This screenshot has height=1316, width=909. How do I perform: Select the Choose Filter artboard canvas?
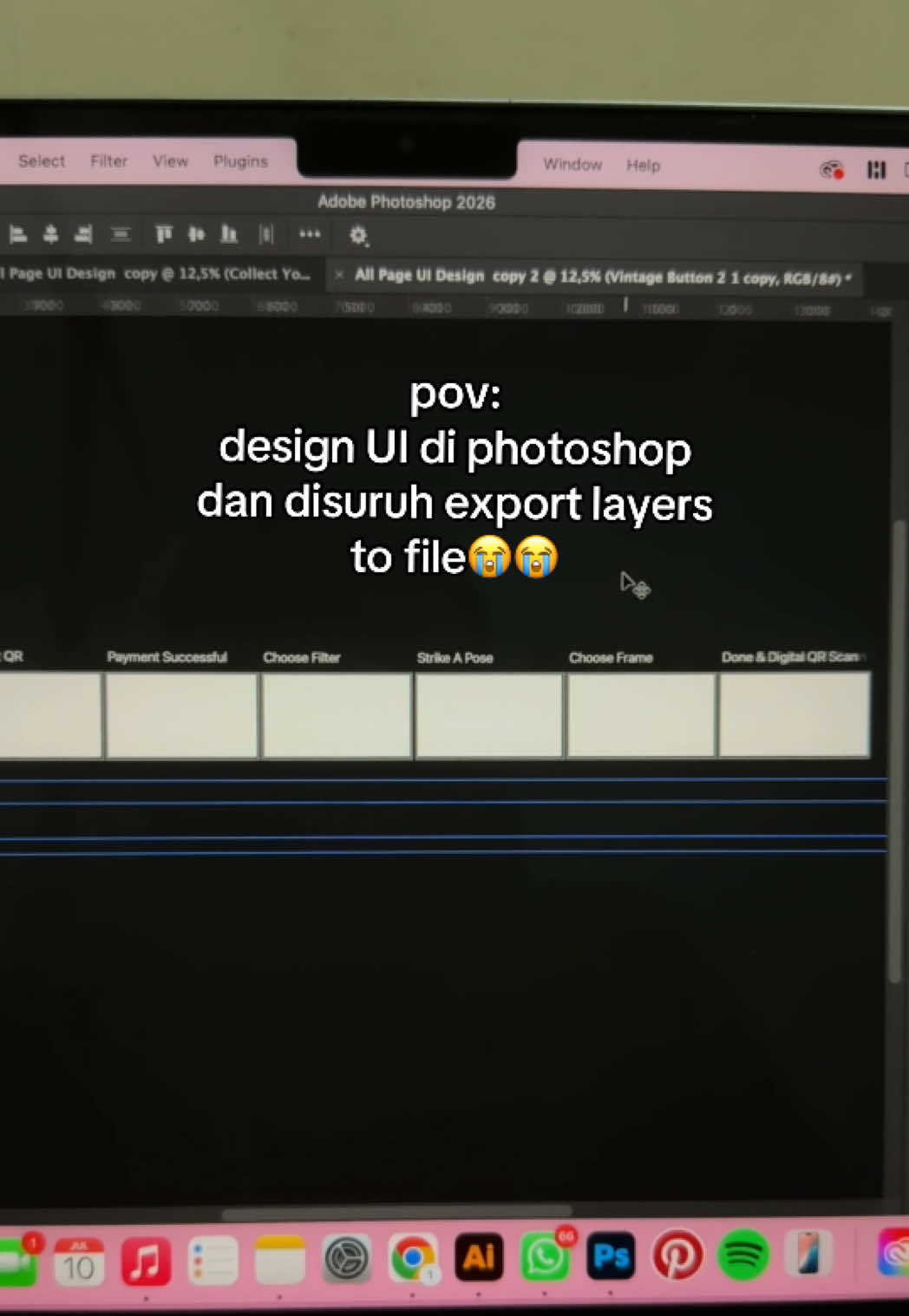pos(337,716)
